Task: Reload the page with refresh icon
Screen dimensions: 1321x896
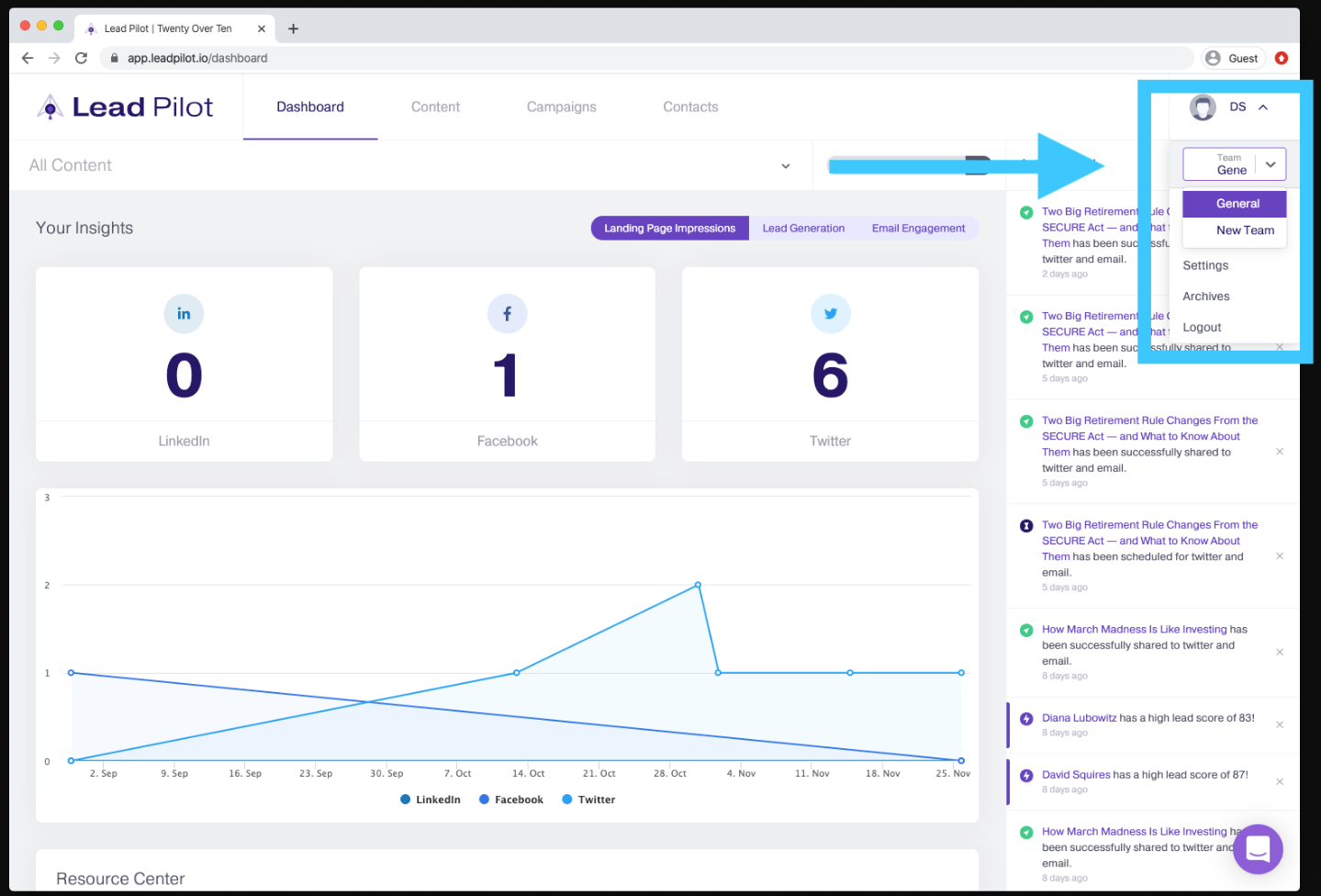Action: (81, 58)
